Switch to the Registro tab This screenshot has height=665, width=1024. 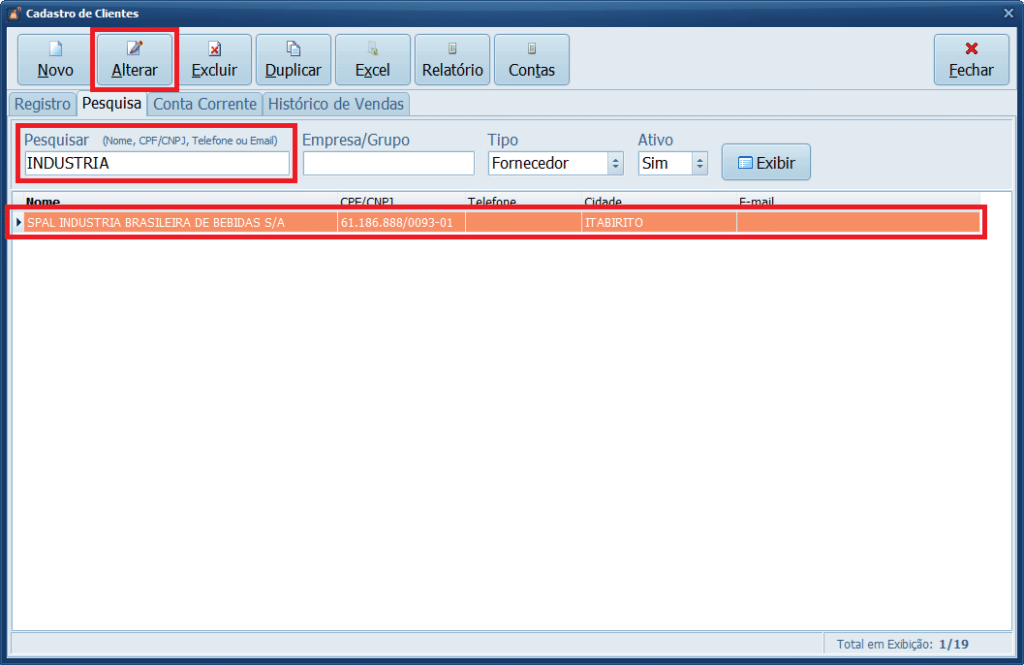pos(42,104)
